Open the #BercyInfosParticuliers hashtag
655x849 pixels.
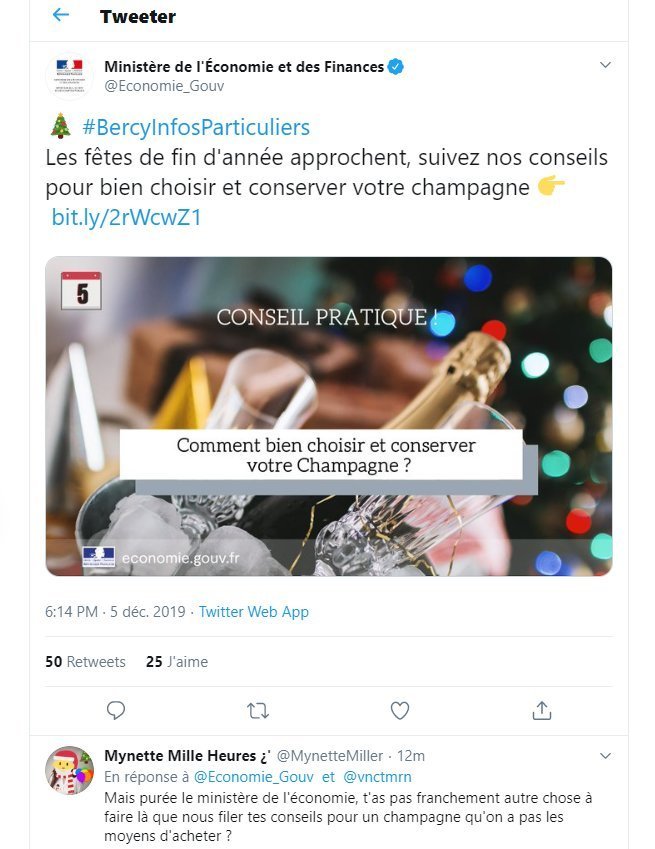click(196, 128)
